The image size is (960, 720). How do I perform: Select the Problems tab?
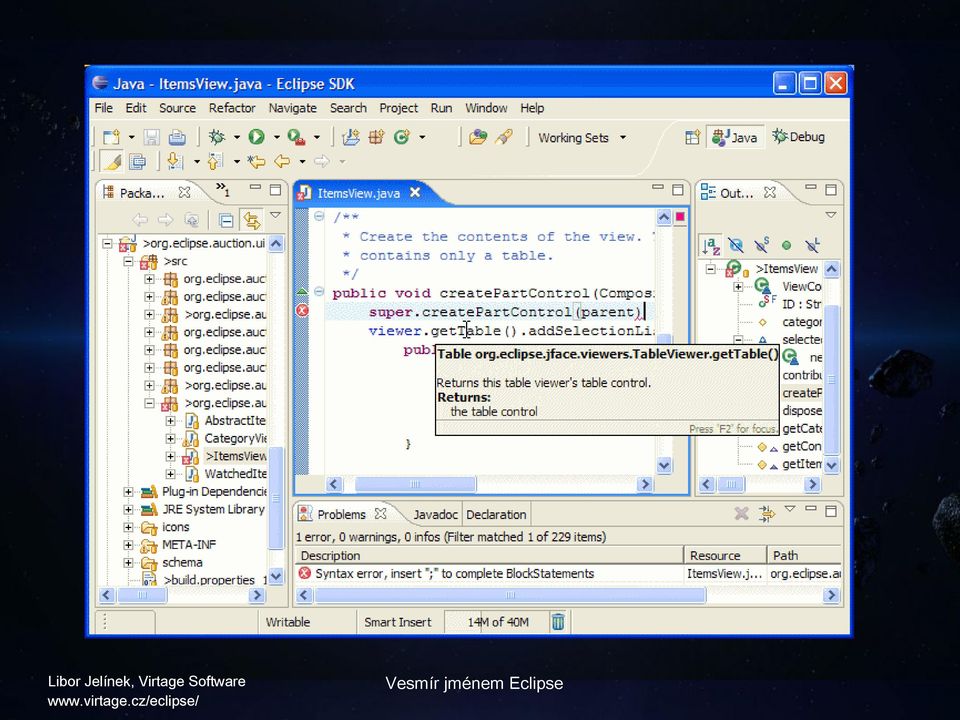tap(341, 515)
